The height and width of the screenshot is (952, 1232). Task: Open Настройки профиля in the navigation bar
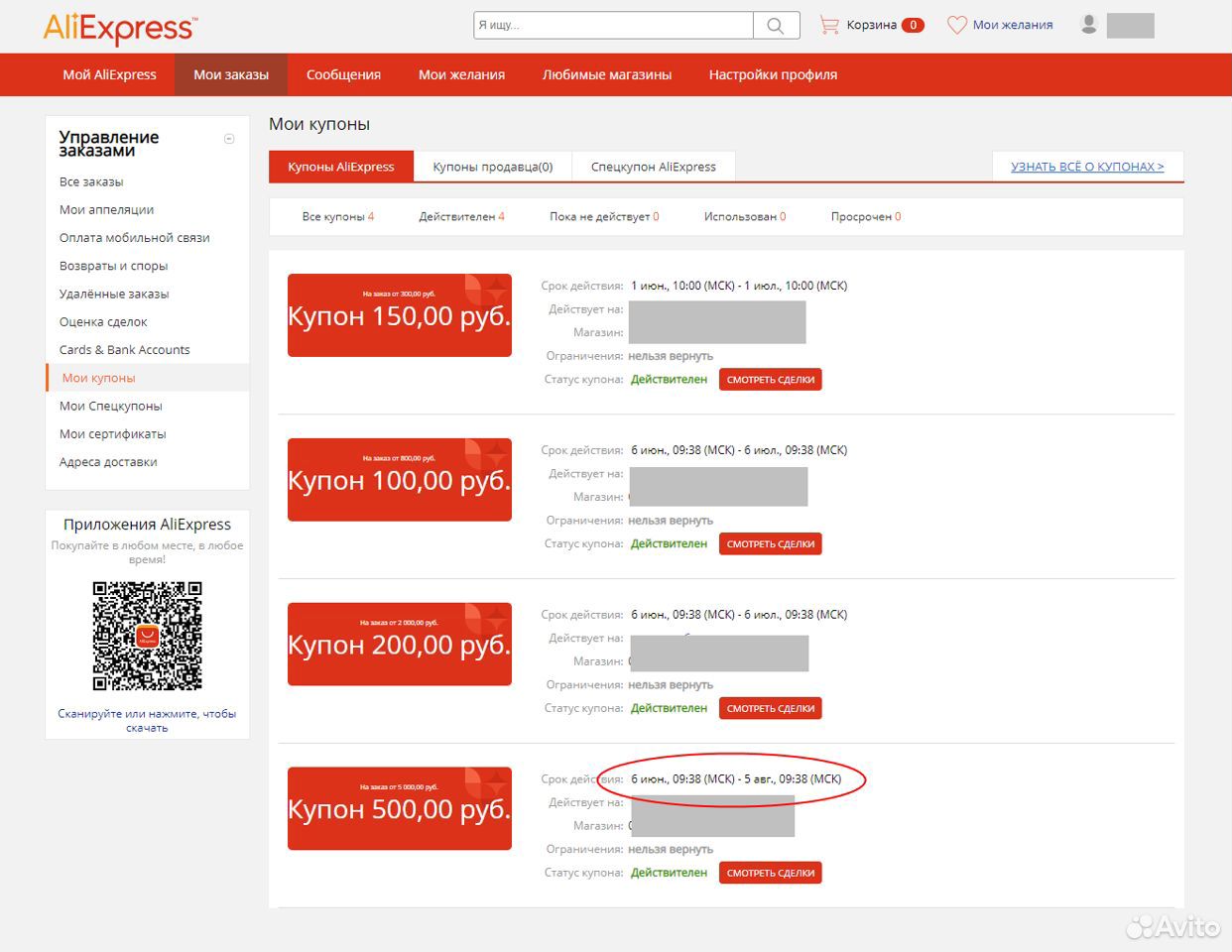tap(773, 74)
